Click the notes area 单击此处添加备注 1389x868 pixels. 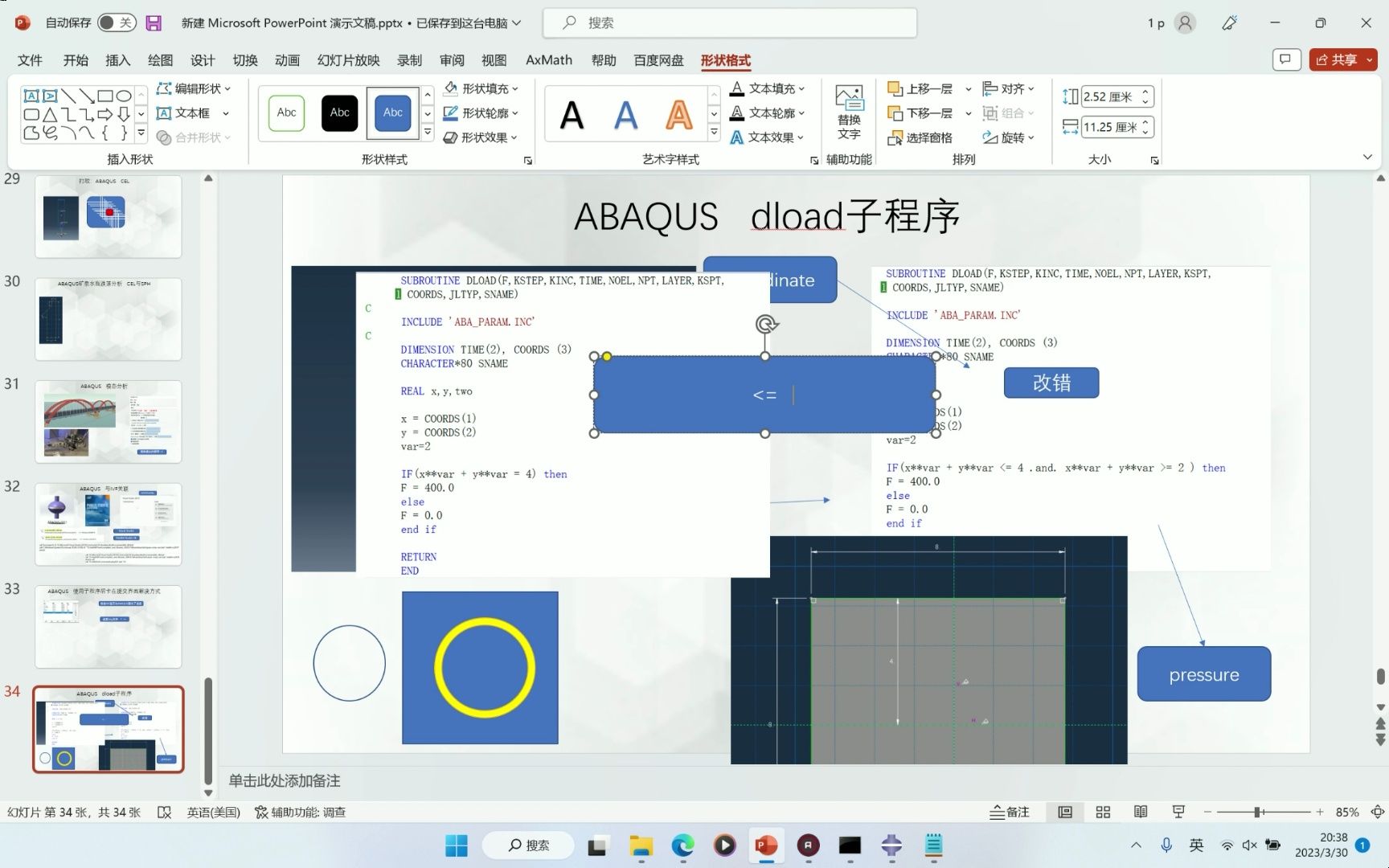(x=285, y=781)
